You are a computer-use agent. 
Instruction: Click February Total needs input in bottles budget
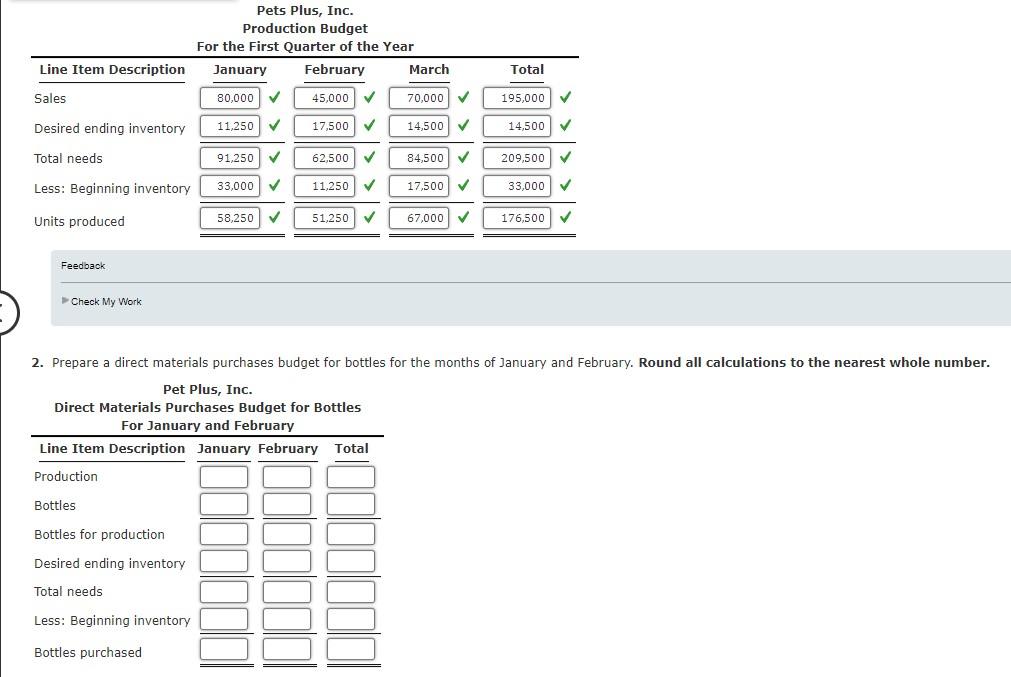(287, 592)
